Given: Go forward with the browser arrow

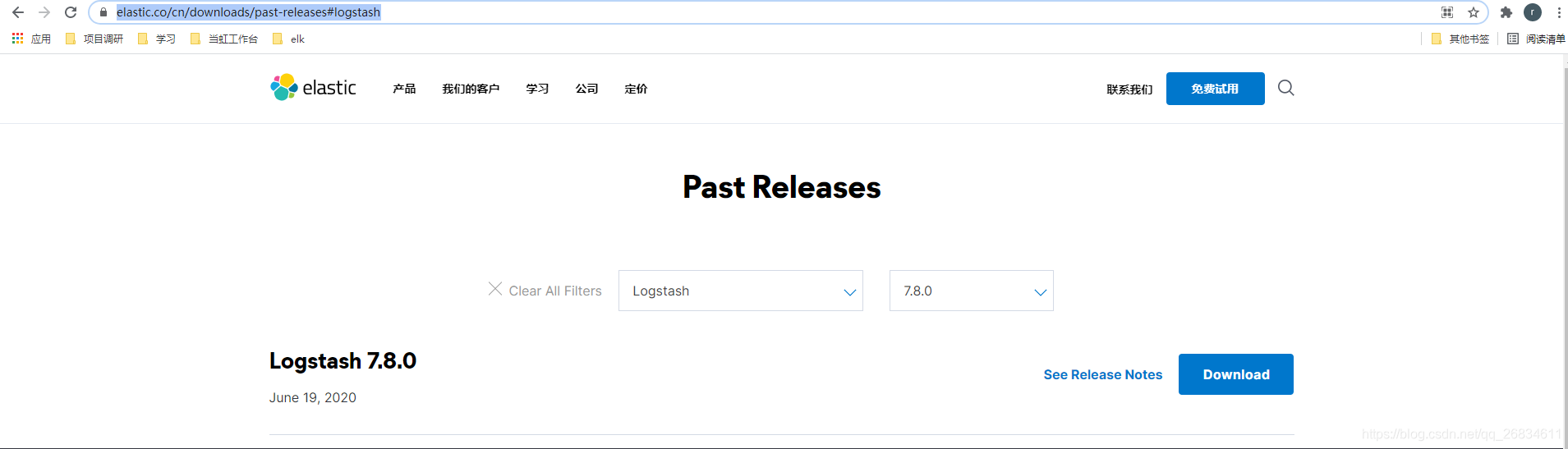Looking at the screenshot, I should tap(44, 12).
